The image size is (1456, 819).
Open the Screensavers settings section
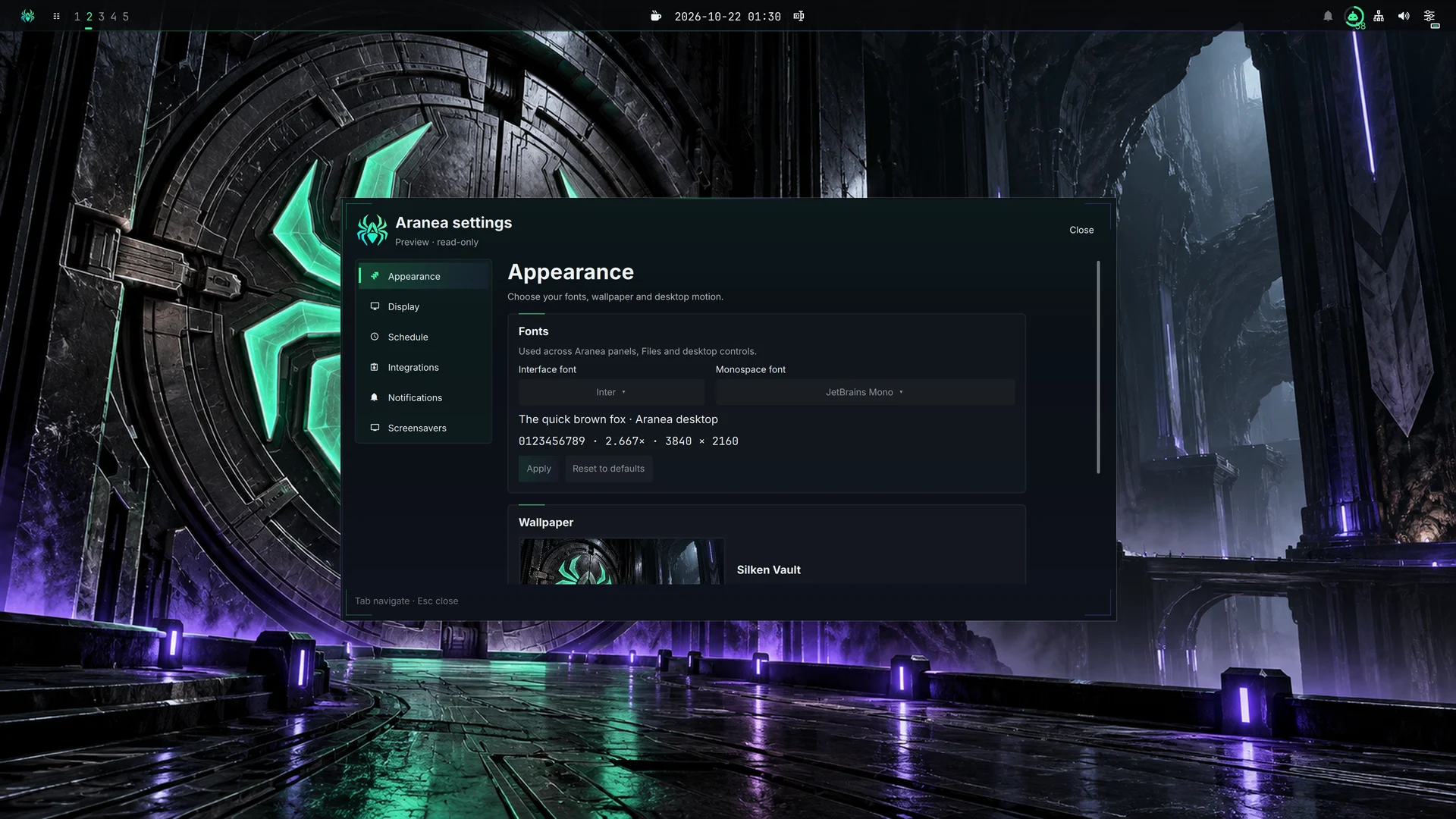tap(424, 428)
